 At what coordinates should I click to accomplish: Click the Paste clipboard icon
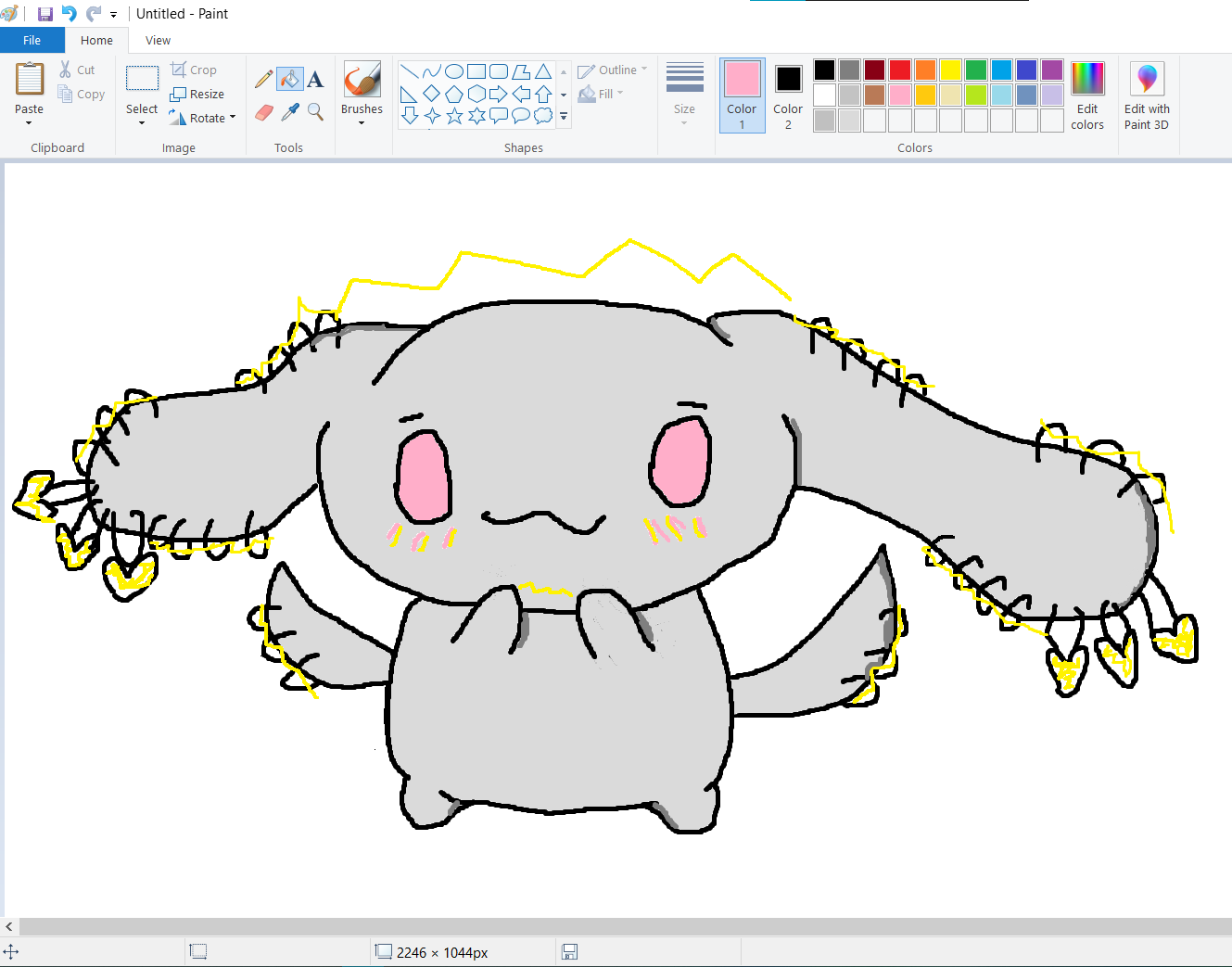pyautogui.click(x=29, y=79)
